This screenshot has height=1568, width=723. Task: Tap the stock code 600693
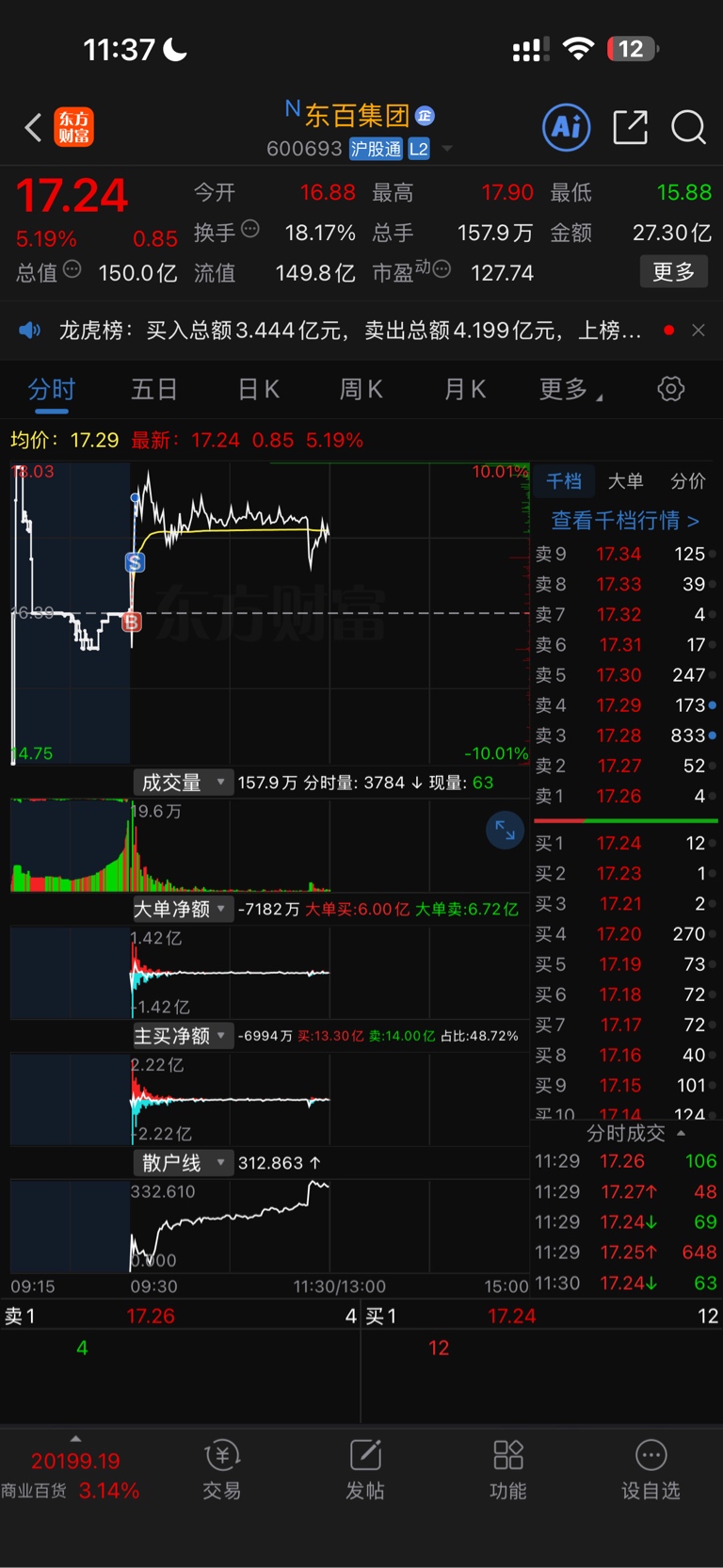[x=304, y=149]
